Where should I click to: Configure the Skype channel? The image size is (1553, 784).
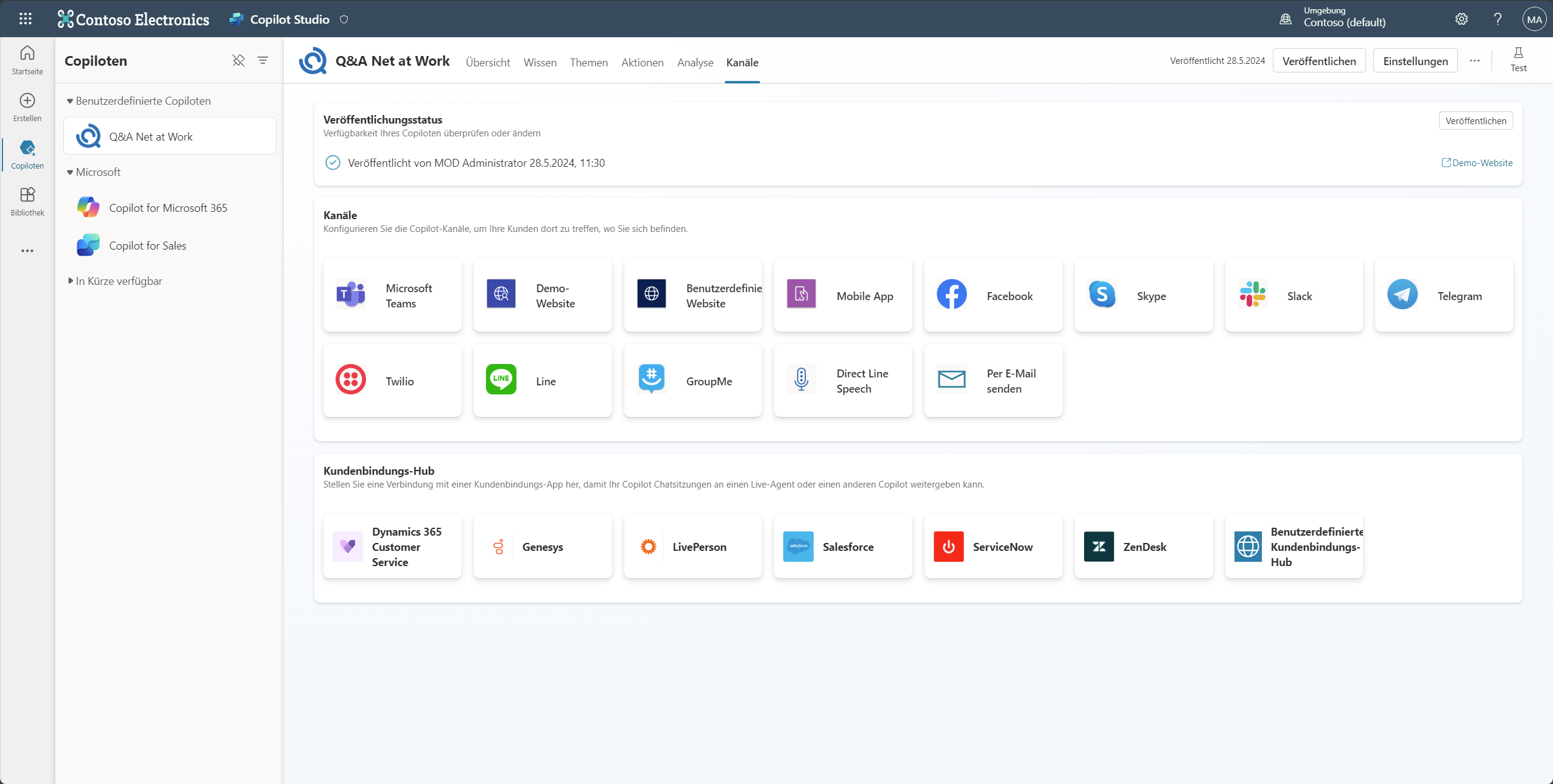1144,295
